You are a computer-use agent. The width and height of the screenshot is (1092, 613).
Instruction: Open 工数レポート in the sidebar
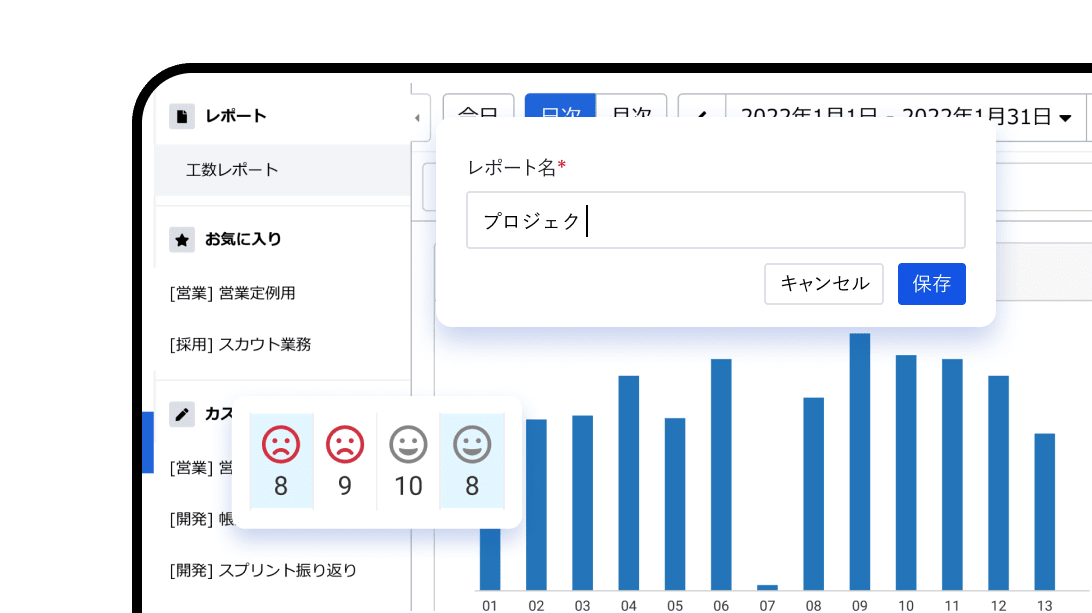tap(232, 170)
